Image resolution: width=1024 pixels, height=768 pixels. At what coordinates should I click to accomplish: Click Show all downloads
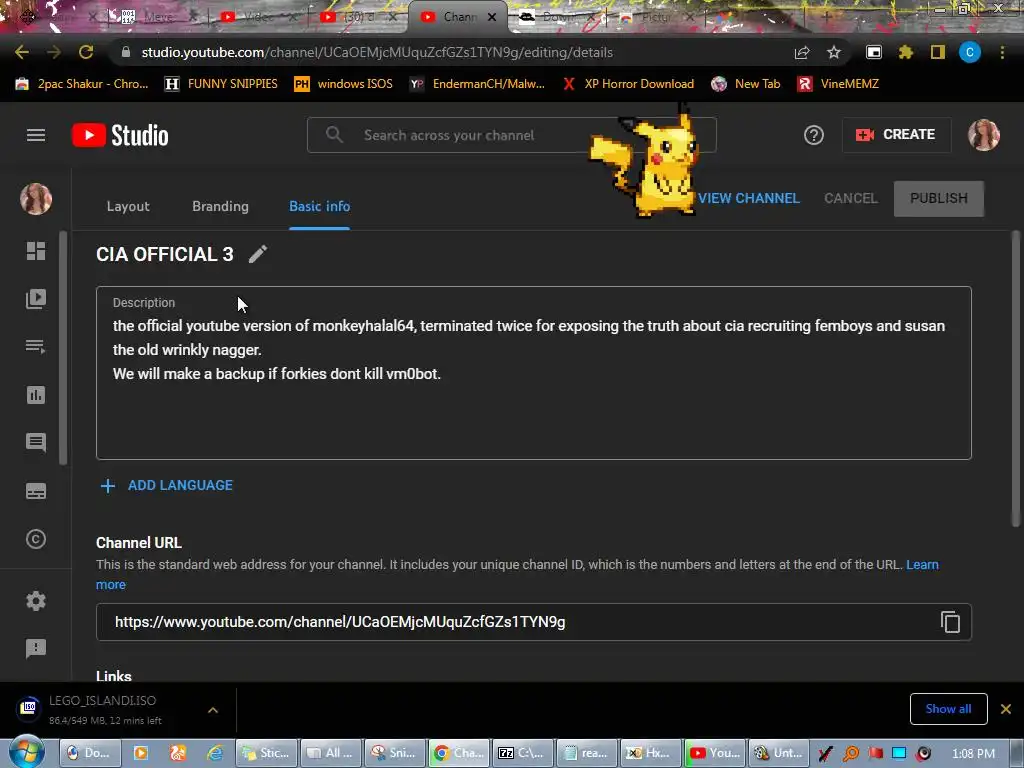tap(948, 709)
